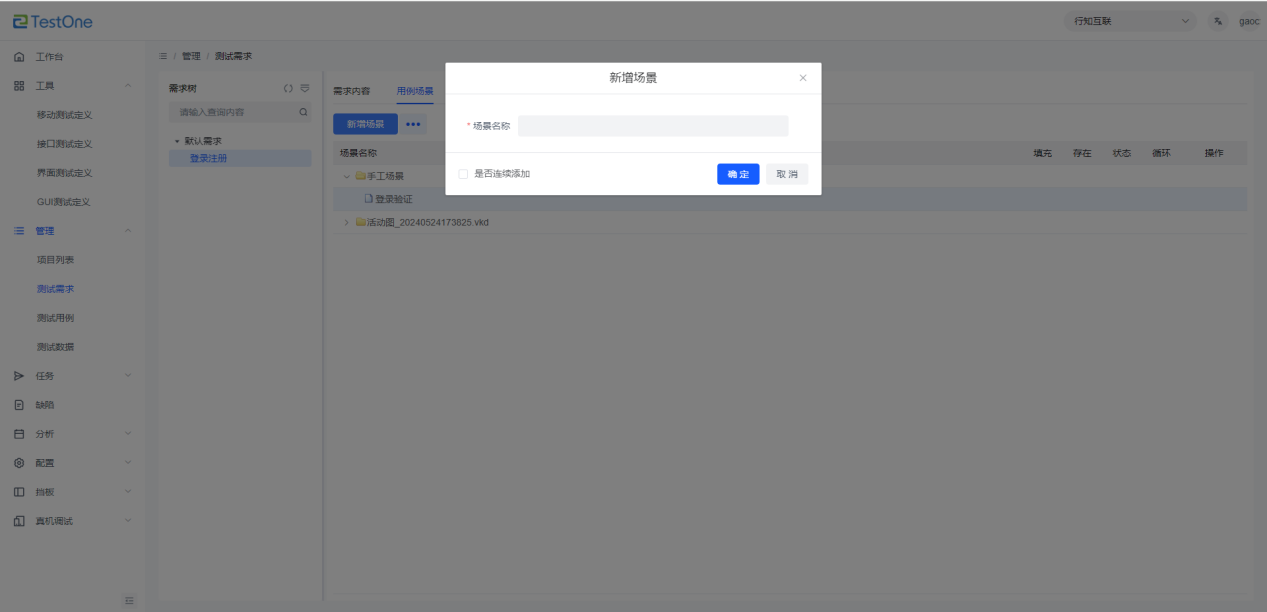Select the 默认需求 tree label
The image size is (1267, 612).
pyautogui.click(x=203, y=141)
